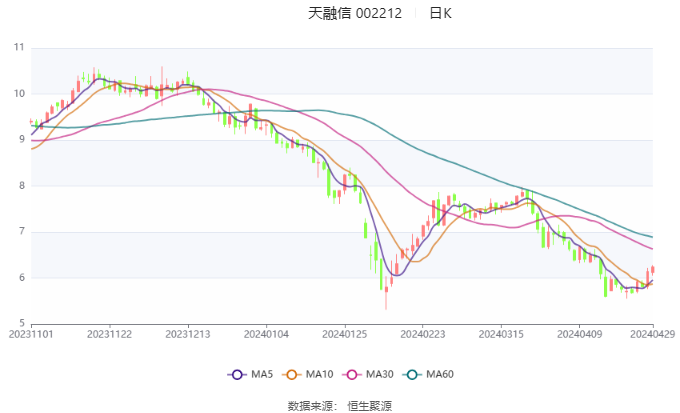Select the 日K chart type label

coord(441,13)
